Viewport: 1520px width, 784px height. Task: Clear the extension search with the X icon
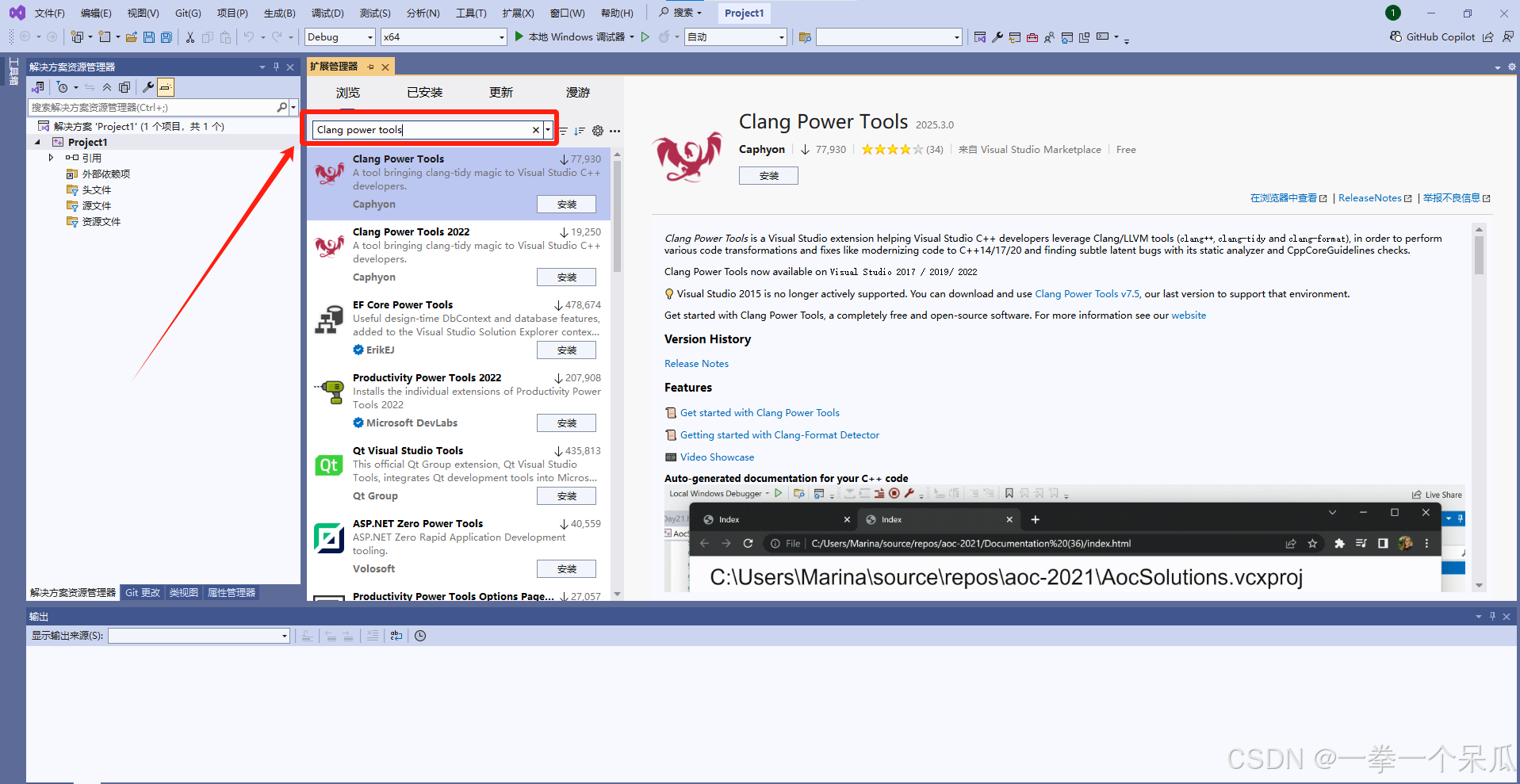[x=535, y=129]
